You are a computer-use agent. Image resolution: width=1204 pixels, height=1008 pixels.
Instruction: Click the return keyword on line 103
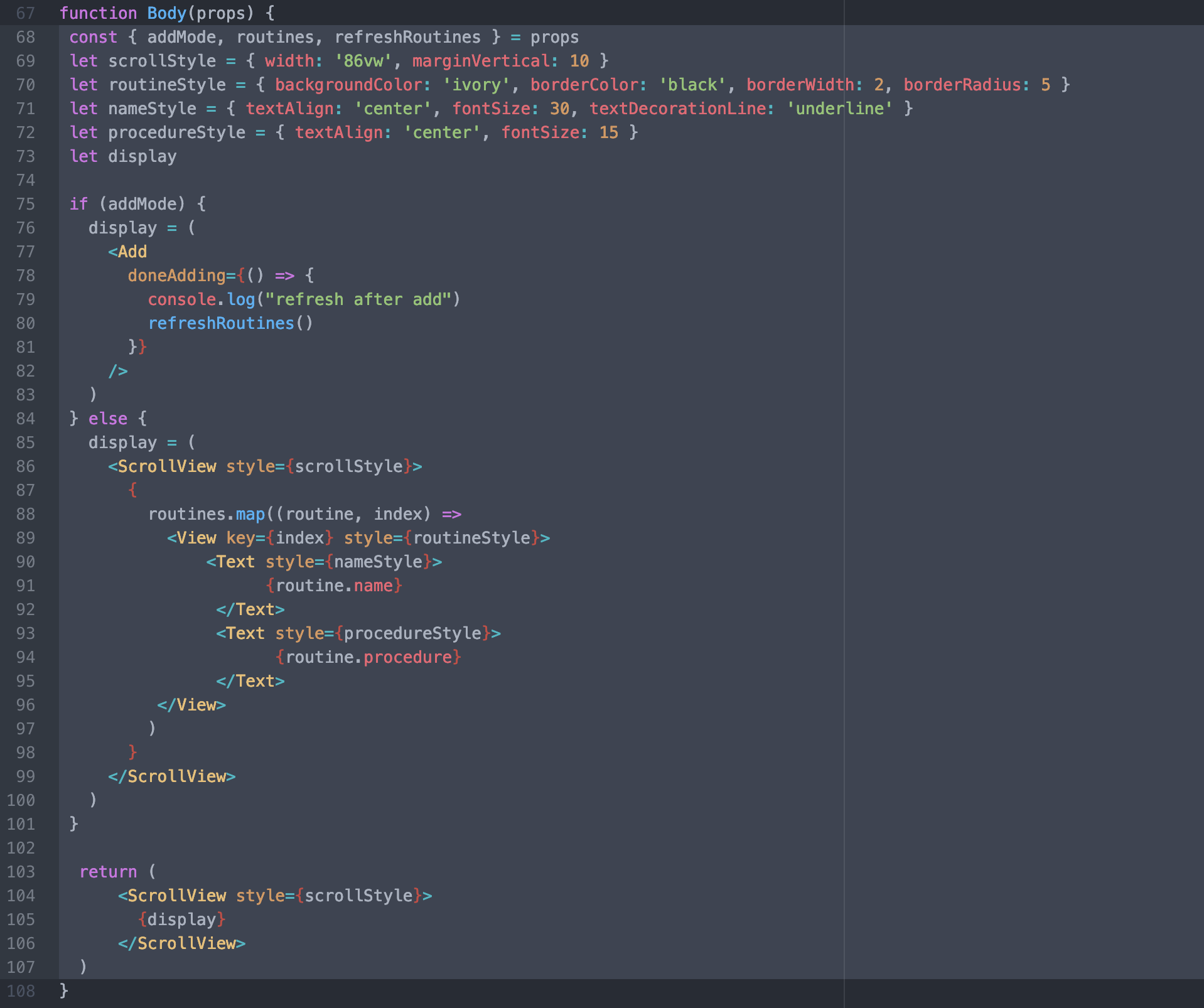coord(107,872)
